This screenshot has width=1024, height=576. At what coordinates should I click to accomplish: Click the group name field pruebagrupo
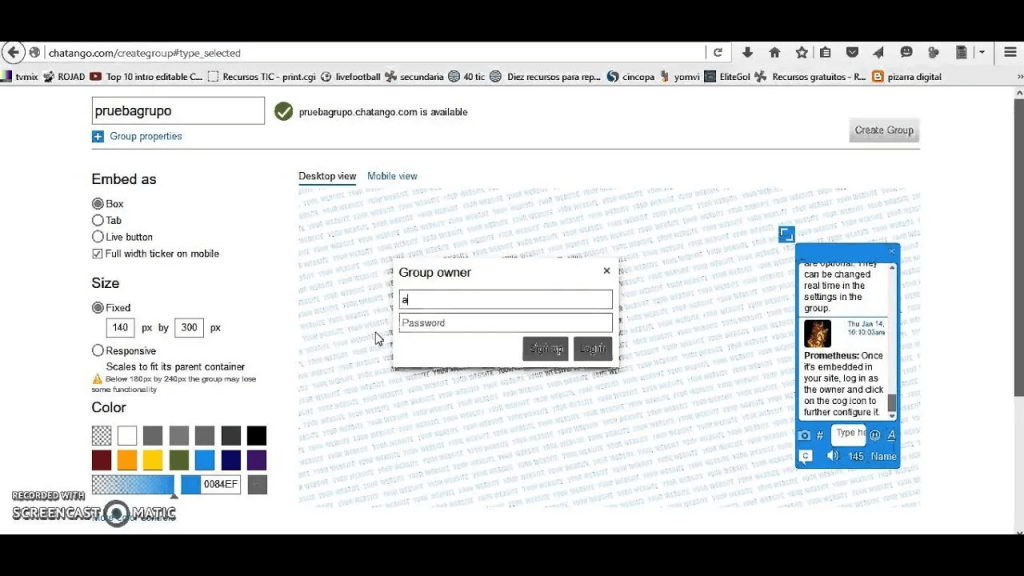178,111
